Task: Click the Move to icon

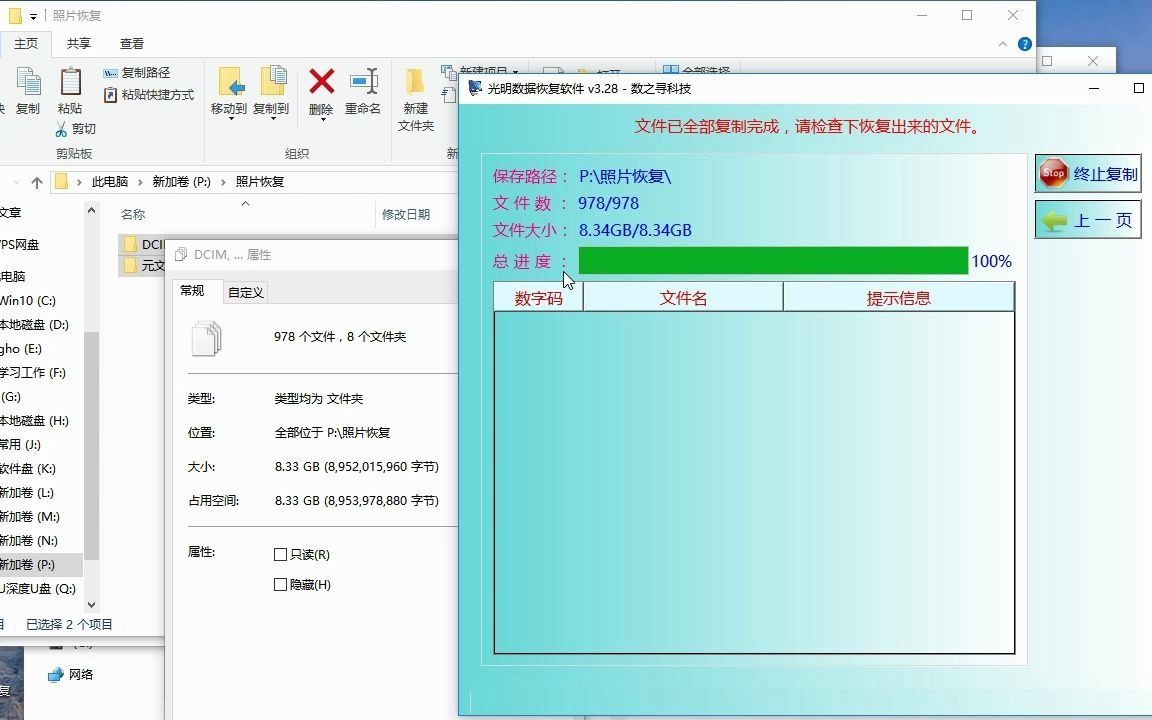Action: [x=230, y=82]
